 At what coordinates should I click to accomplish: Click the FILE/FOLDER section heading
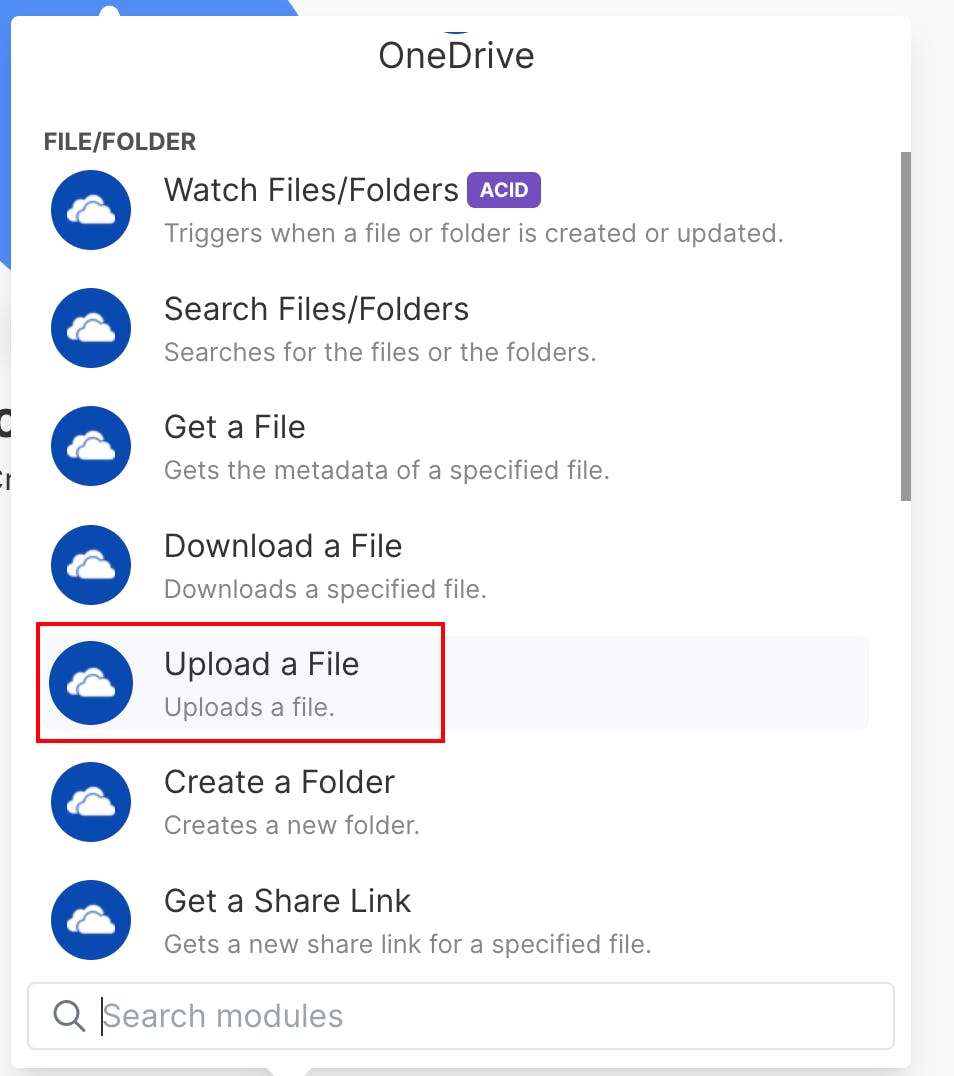[119, 141]
